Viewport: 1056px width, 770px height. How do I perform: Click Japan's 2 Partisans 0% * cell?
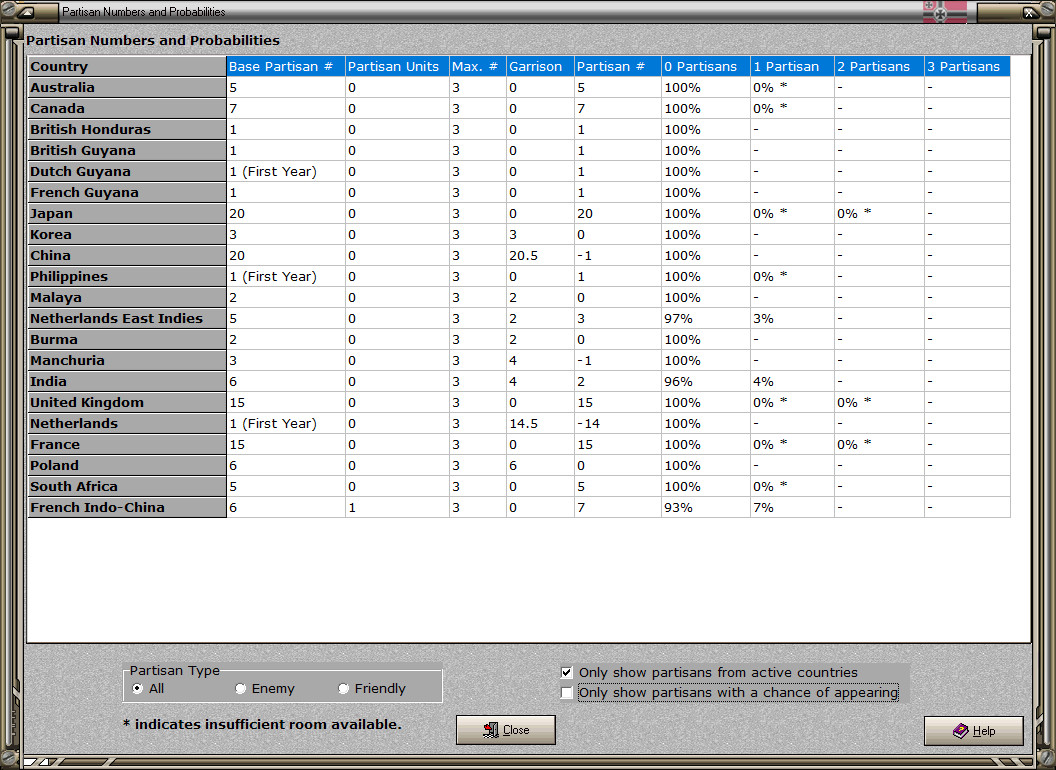click(879, 214)
